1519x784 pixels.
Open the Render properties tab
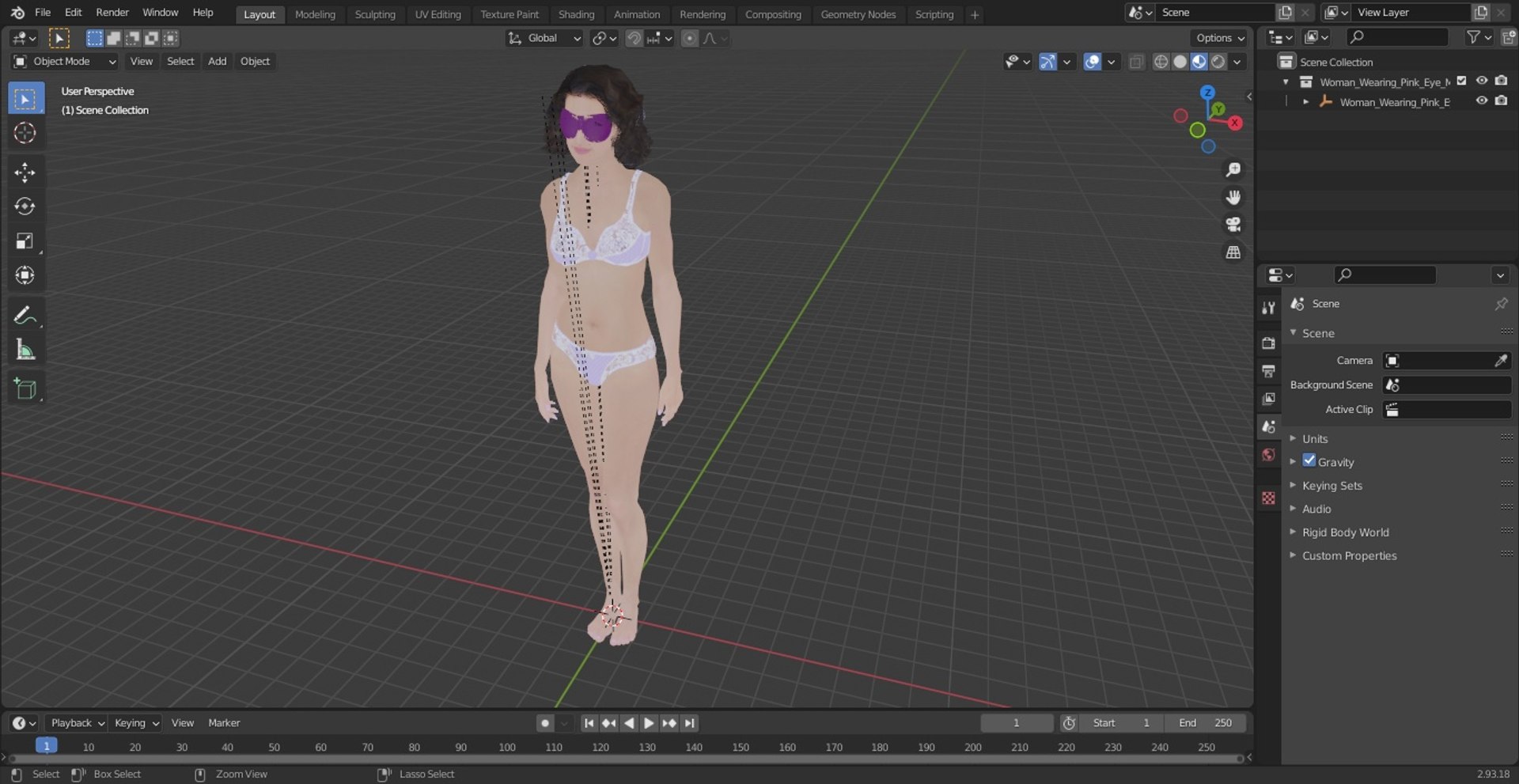(x=1269, y=343)
